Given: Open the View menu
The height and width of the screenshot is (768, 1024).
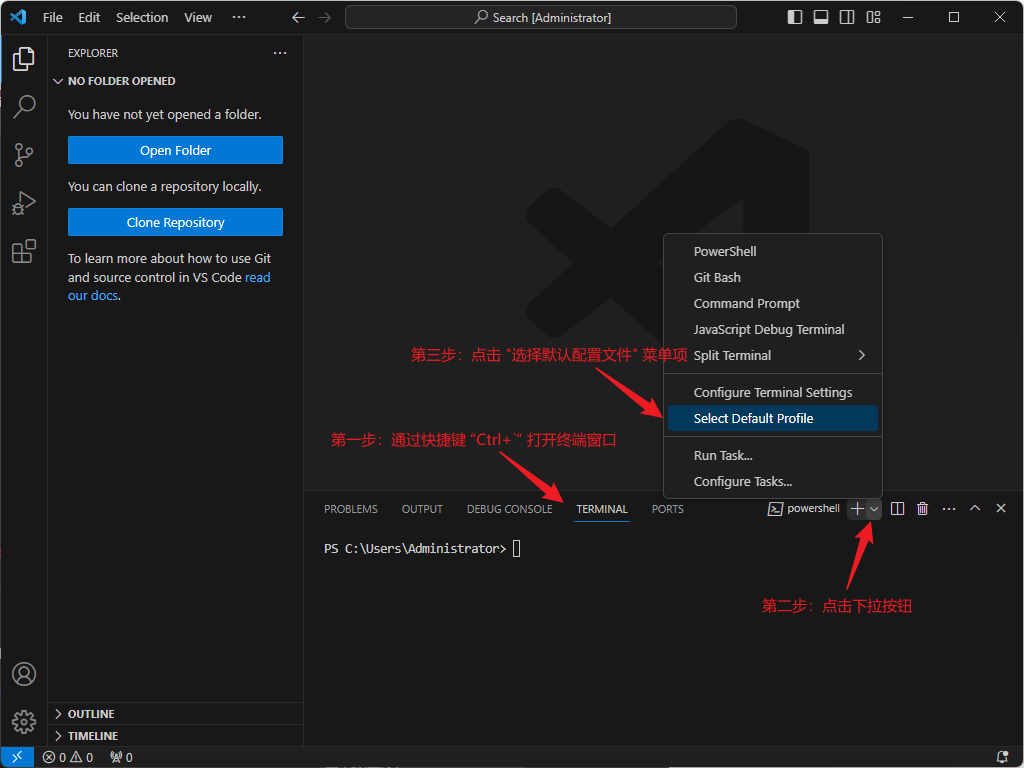Looking at the screenshot, I should coord(198,18).
